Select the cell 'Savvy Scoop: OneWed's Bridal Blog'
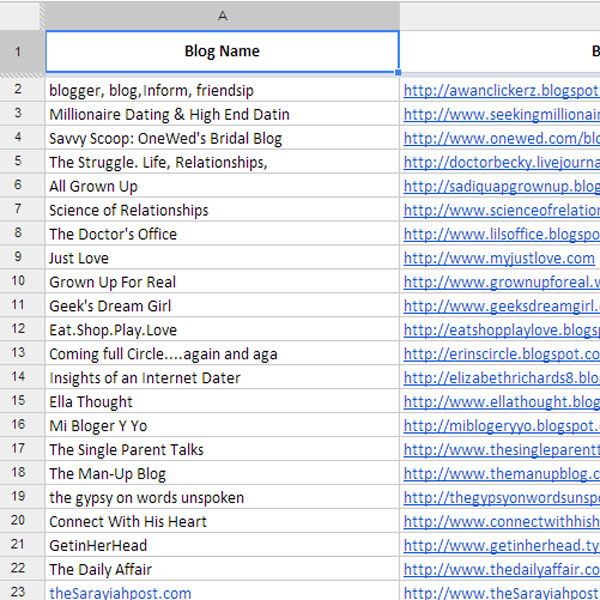 click(166, 138)
